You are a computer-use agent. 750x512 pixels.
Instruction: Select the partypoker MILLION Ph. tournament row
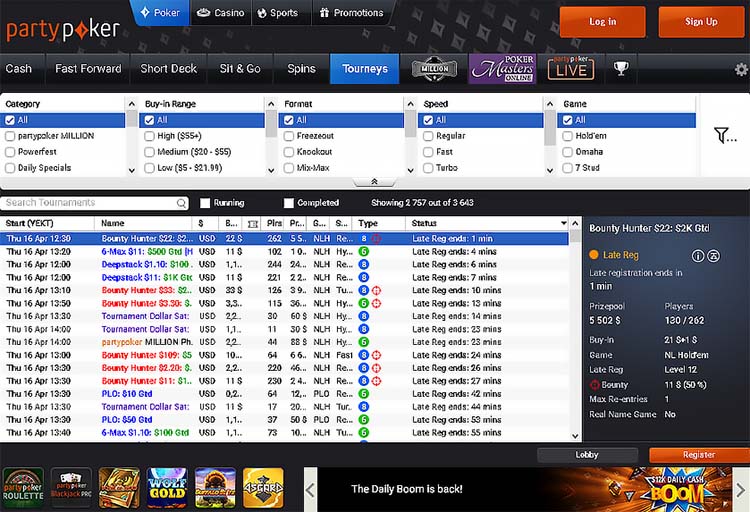click(x=285, y=342)
